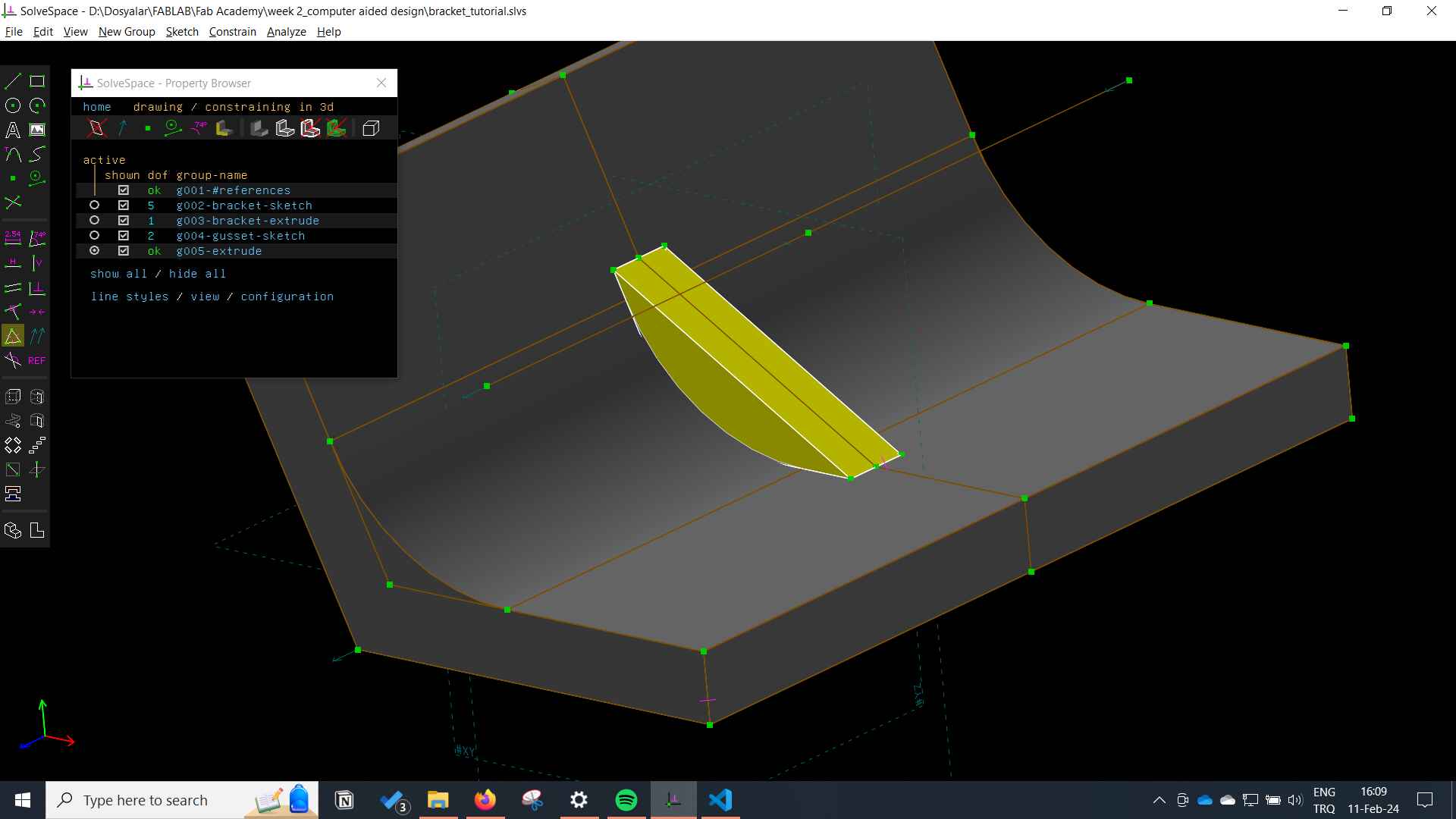
Task: Apply the Perpendicular constraint tool
Action: [x=37, y=287]
